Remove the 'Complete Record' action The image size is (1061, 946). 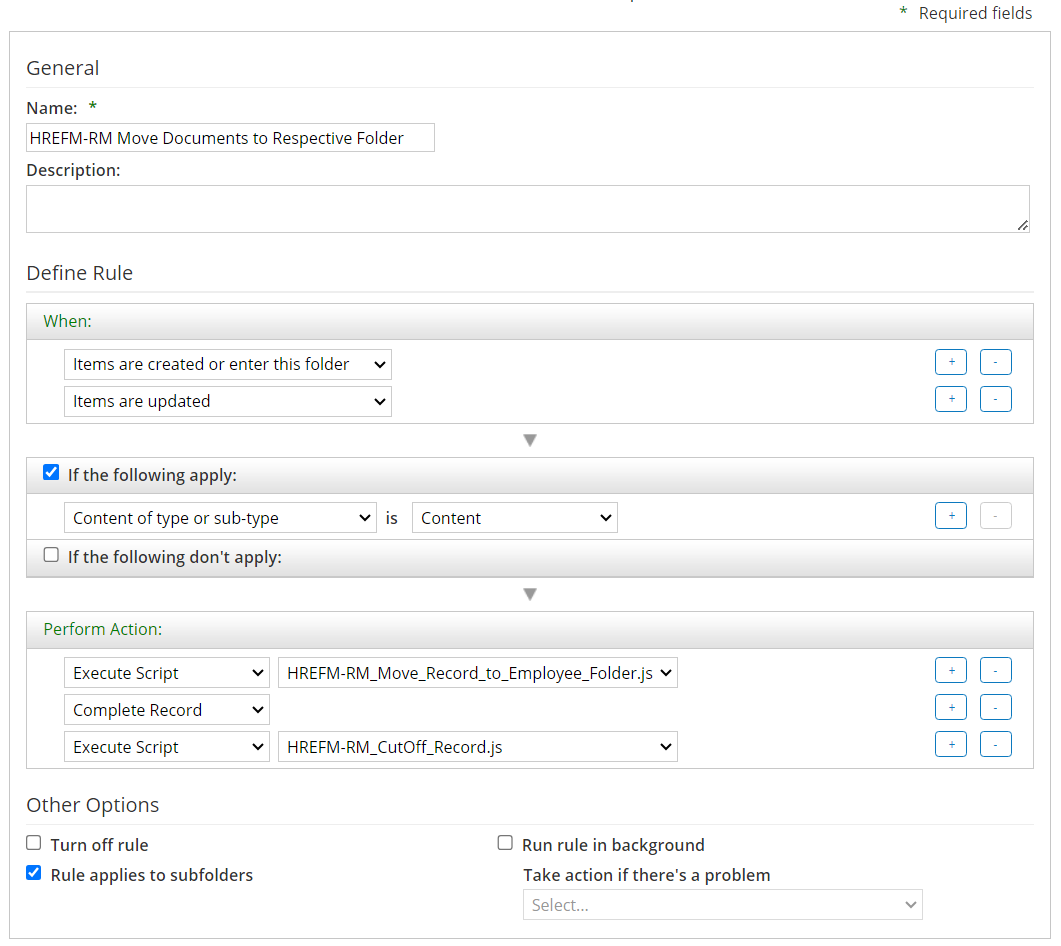996,707
